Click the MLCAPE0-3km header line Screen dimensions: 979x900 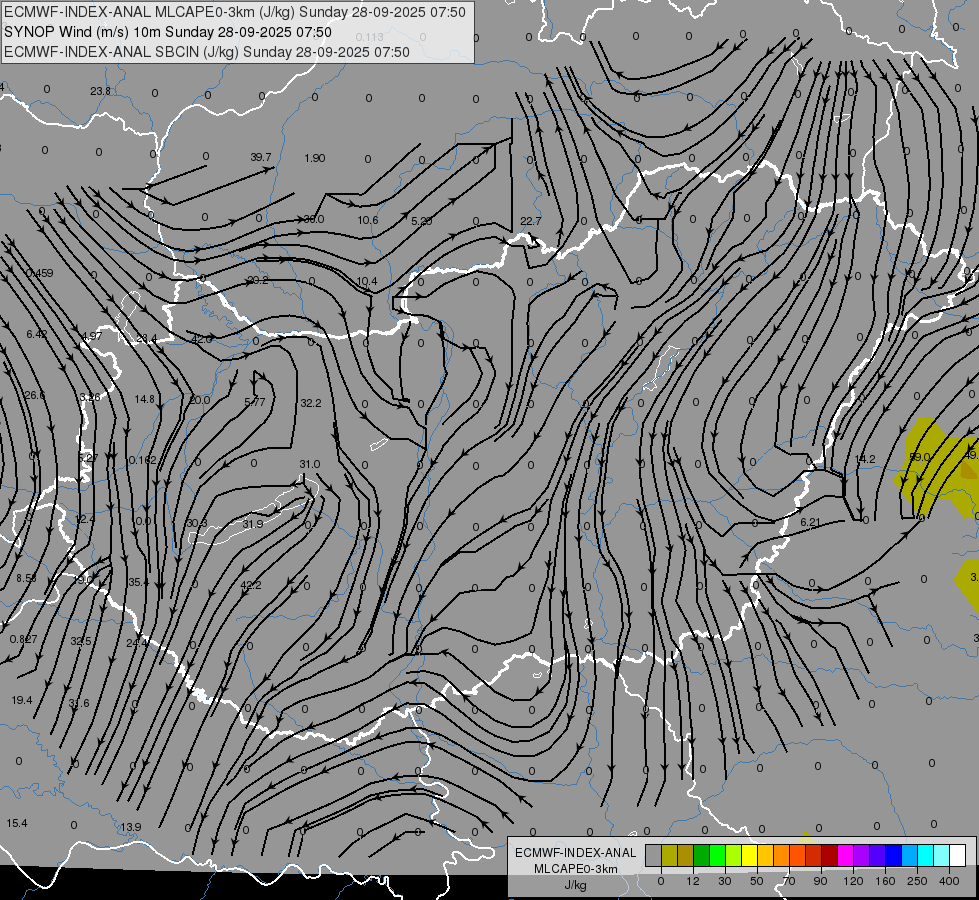(x=235, y=12)
